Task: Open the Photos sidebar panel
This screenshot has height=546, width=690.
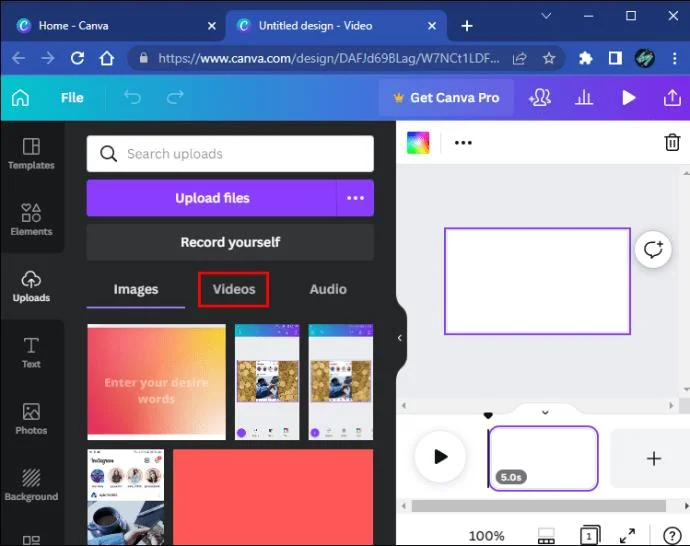Action: (31, 419)
